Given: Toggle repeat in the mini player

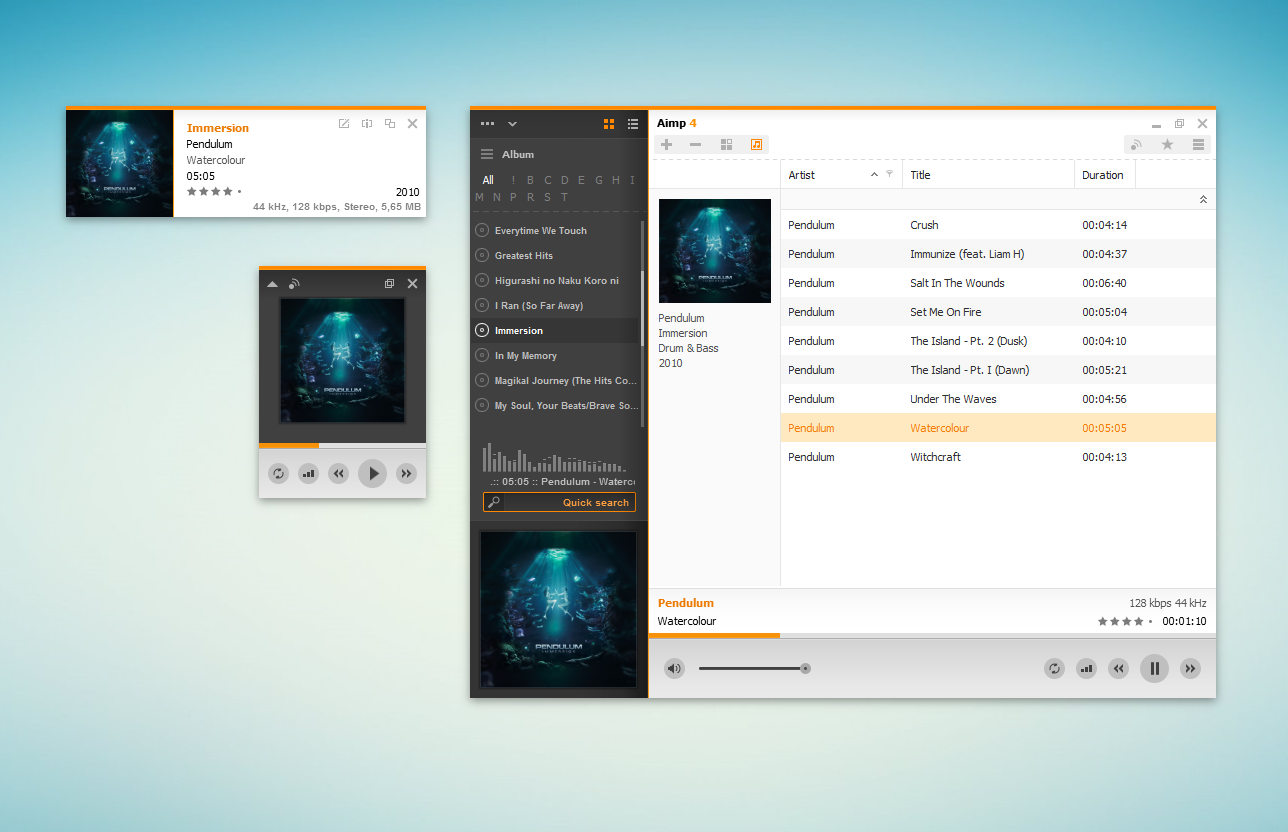Looking at the screenshot, I should [279, 473].
